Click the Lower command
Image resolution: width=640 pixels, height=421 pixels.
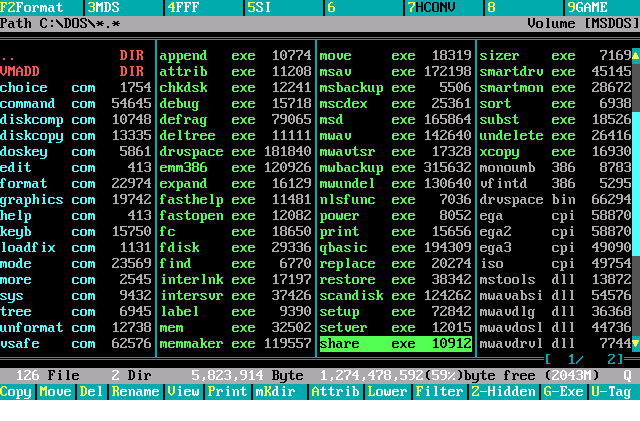[x=387, y=392]
